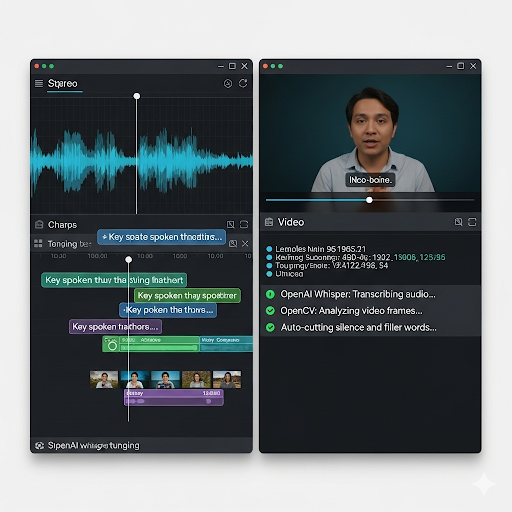Click the fifth video thumbnail in timeline

coord(227,380)
